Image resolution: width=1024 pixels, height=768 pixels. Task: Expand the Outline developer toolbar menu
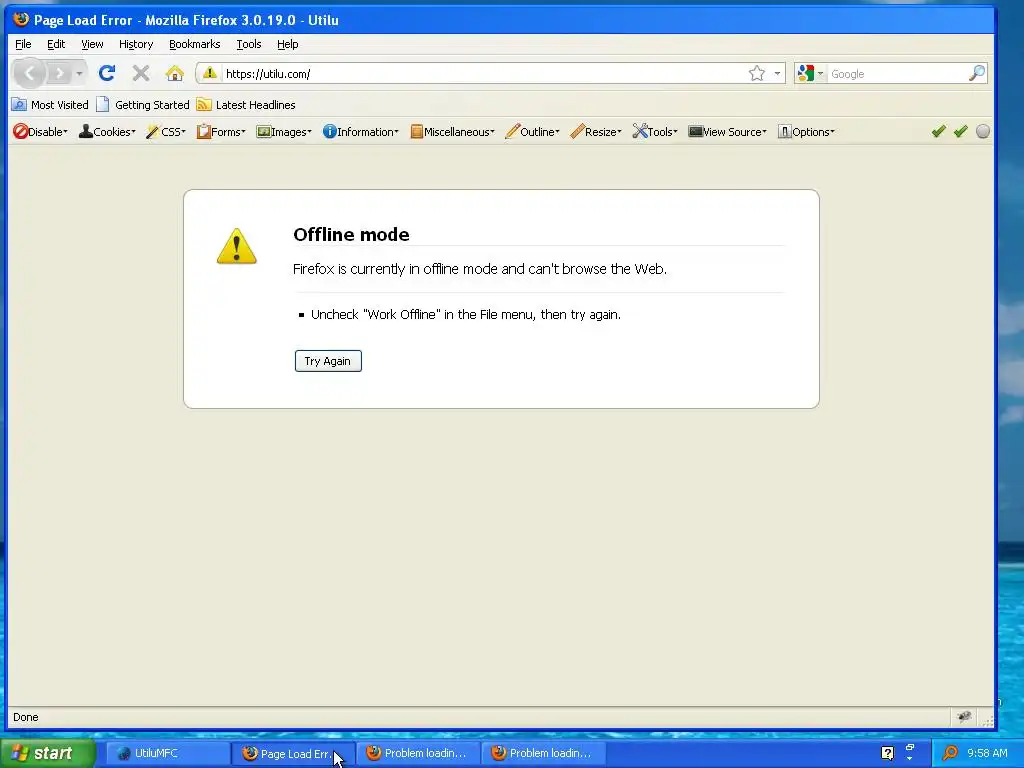pos(532,131)
